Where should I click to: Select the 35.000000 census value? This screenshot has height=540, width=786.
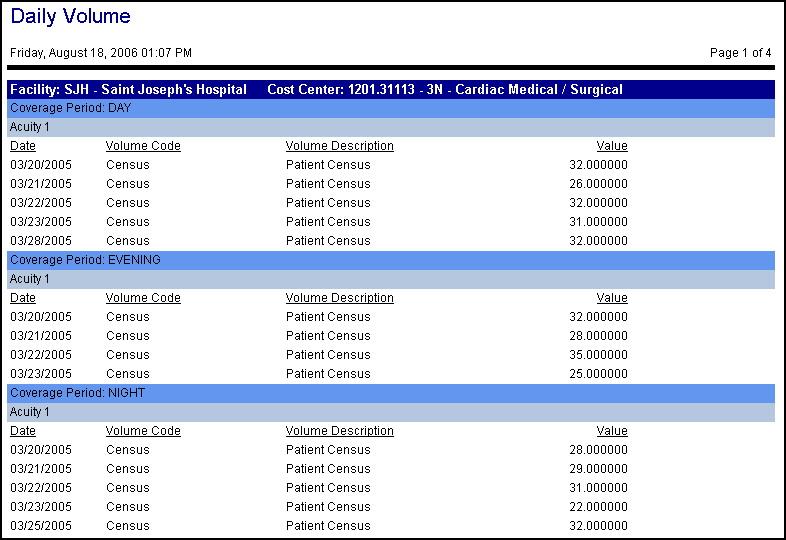pyautogui.click(x=598, y=355)
